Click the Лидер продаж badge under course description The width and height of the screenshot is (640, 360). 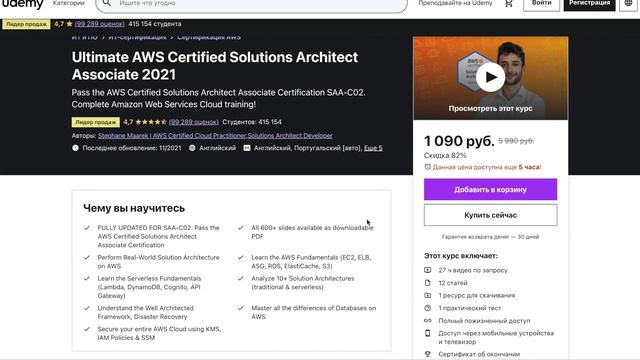[x=96, y=122]
